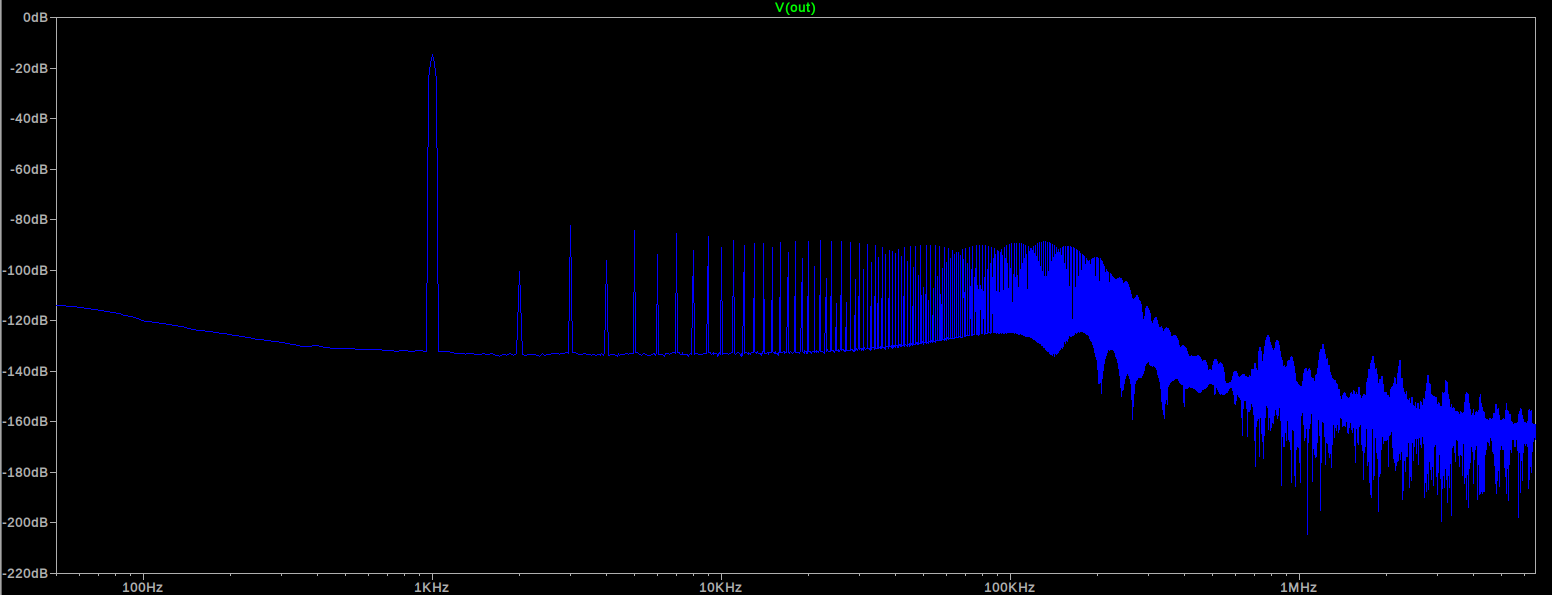Click the -80dB vertical axis label
1552x595 pixels.
pos(30,219)
